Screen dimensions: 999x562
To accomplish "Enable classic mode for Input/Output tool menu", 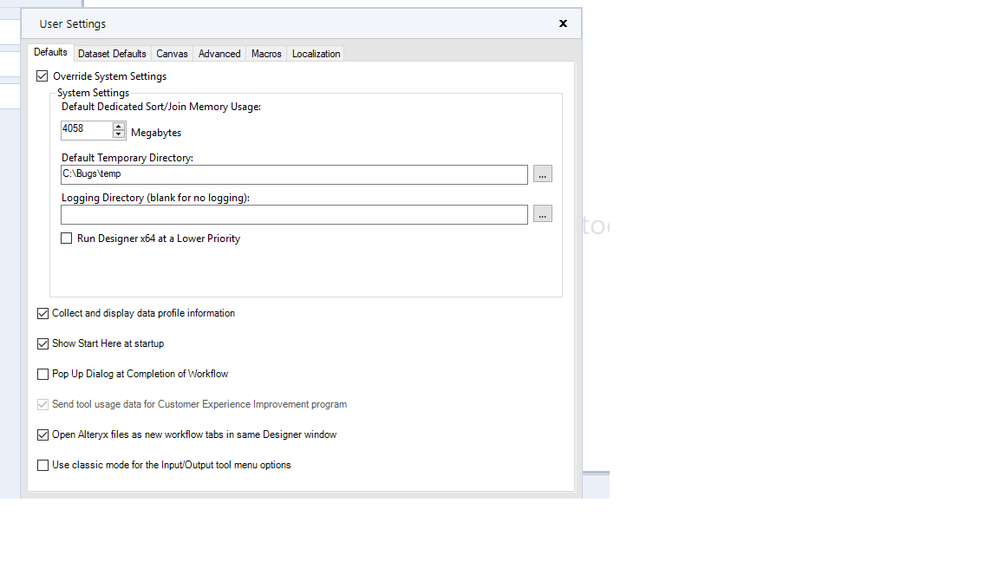I will (x=43, y=465).
